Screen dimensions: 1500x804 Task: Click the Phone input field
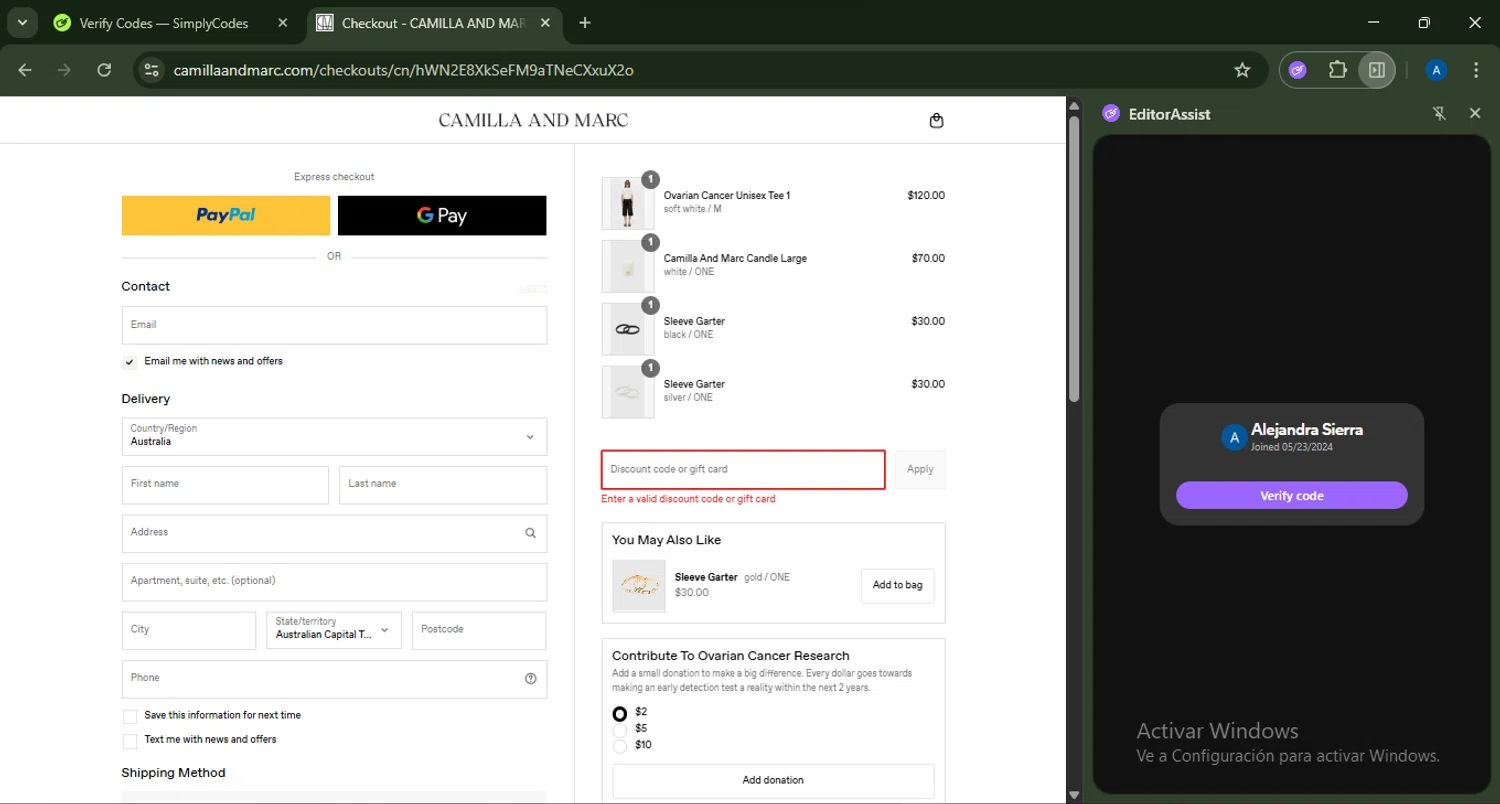tap(334, 679)
